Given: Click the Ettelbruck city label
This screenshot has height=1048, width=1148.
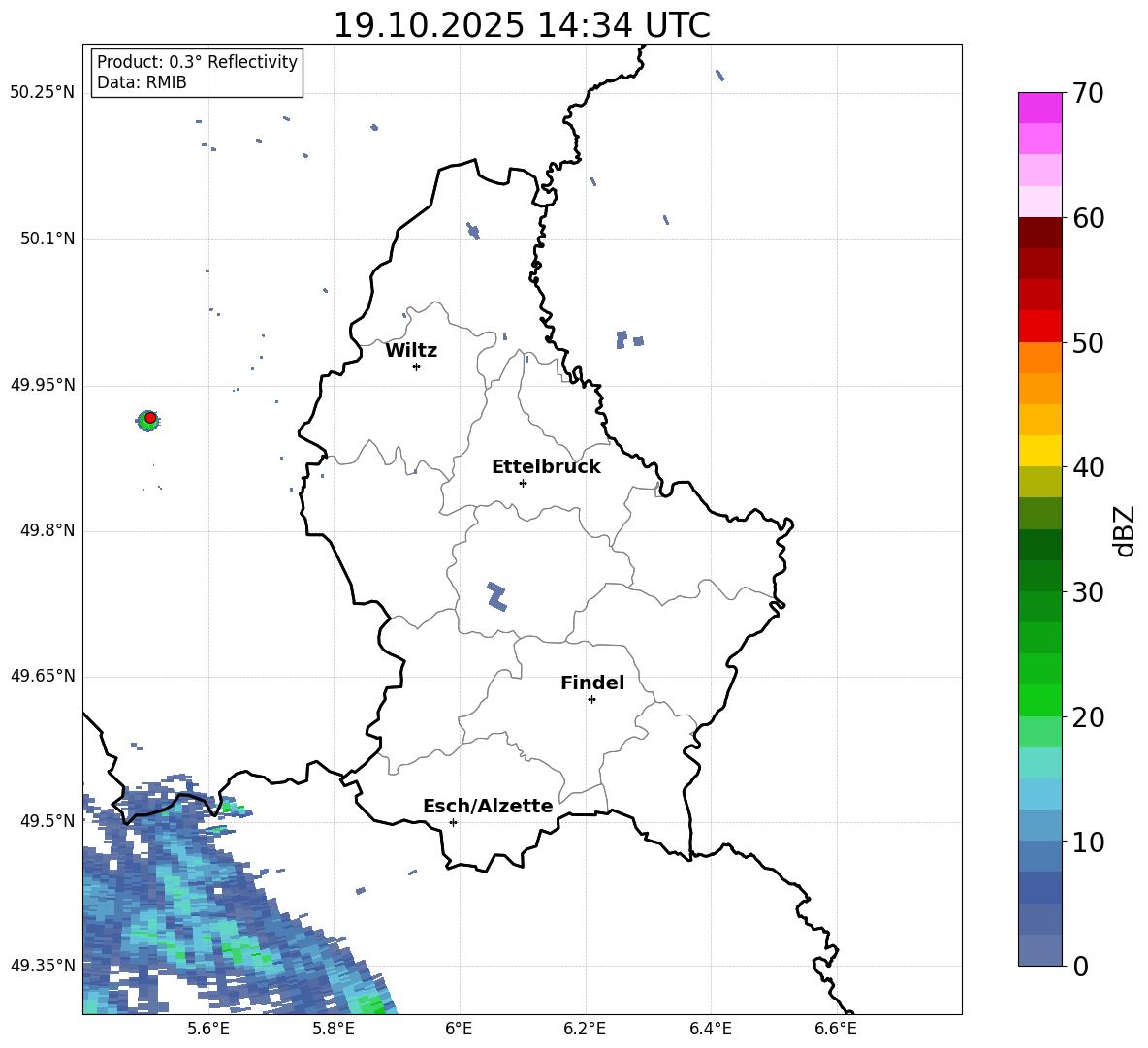Looking at the screenshot, I should pos(546,467).
